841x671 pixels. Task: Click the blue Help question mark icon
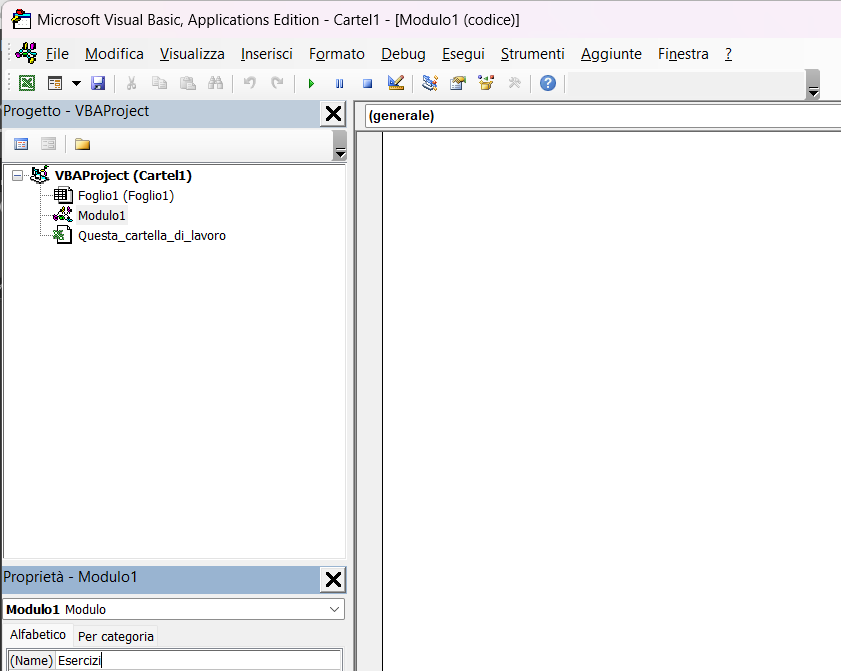547,83
